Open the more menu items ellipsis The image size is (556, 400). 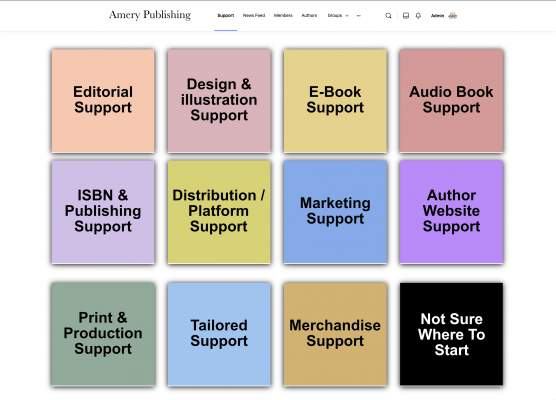(358, 16)
